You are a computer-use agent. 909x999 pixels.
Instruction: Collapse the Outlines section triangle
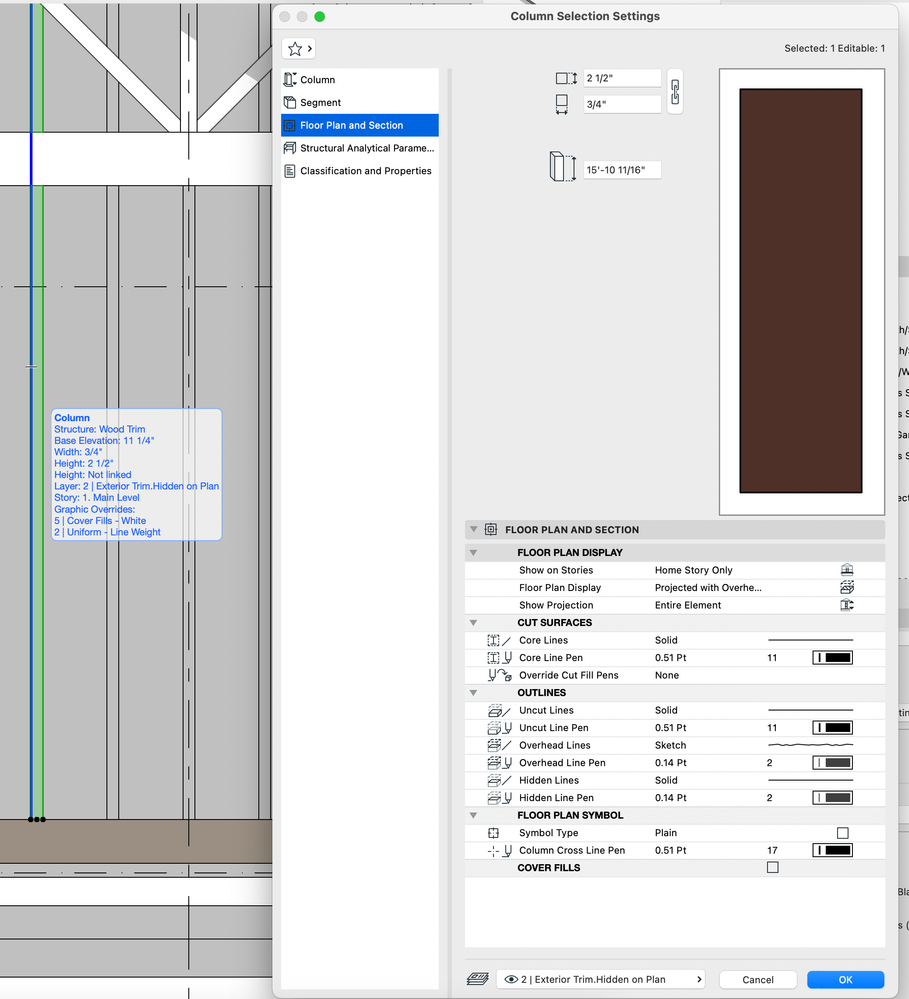click(474, 693)
